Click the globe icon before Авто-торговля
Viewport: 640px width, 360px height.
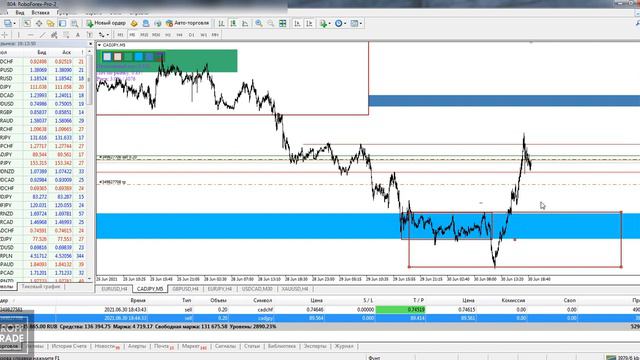pyautogui.click(x=158, y=24)
